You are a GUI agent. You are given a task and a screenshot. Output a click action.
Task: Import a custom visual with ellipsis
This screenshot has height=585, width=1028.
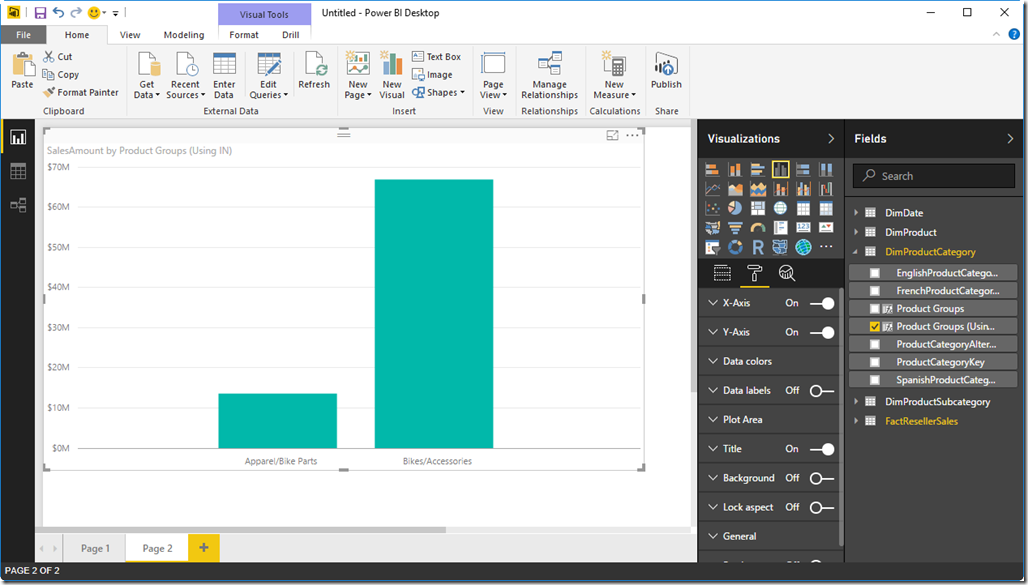826,247
